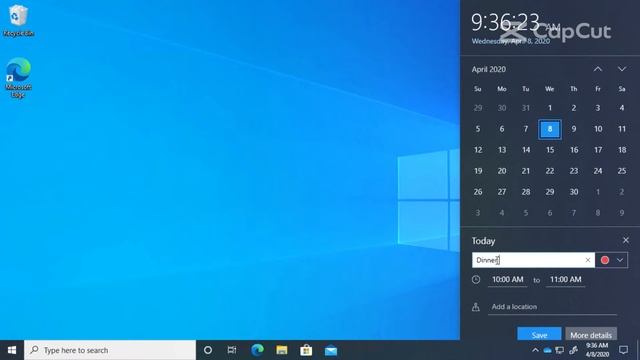This screenshot has width=640, height=360.
Task: Select April 13 in the calendar
Action: [502, 150]
